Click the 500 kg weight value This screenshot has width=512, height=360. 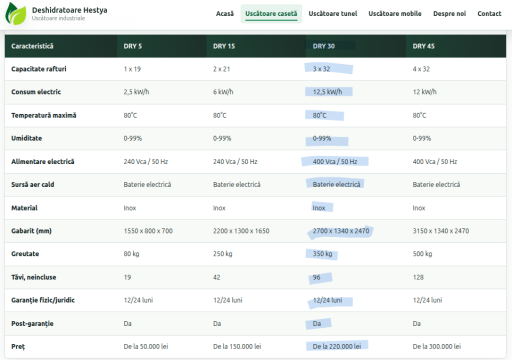(x=422, y=254)
